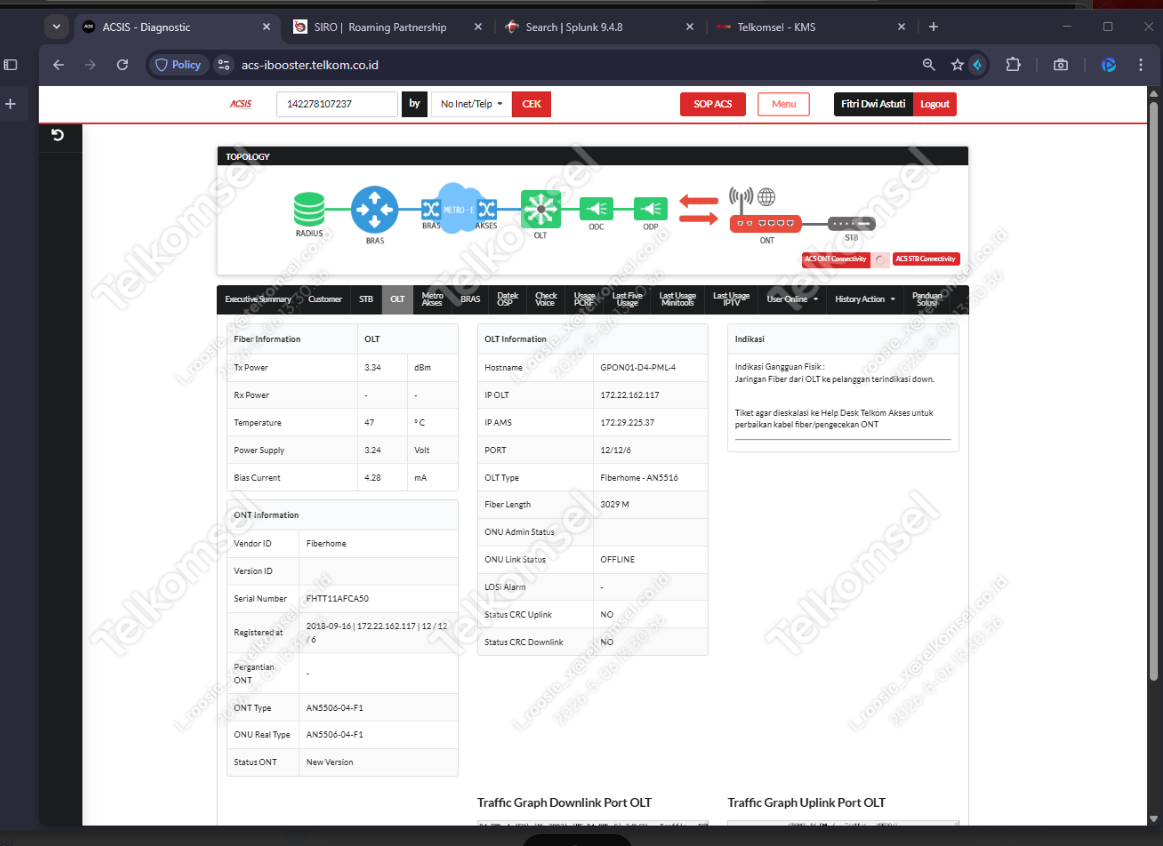The width and height of the screenshot is (1163, 846).
Task: Open the Metro Akses tab
Action: pyautogui.click(x=432, y=300)
